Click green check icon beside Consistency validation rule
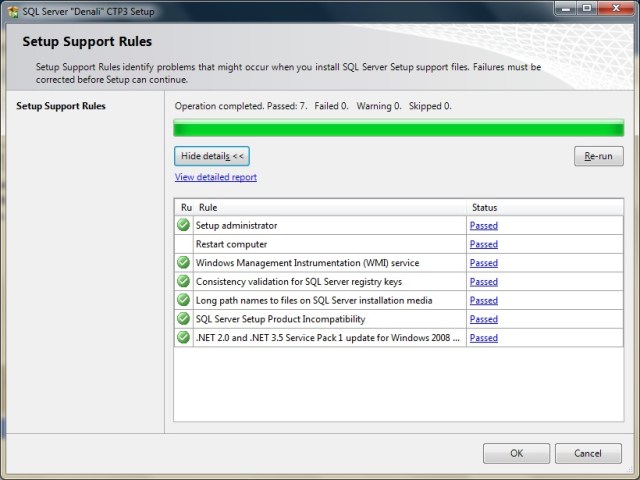640x480 pixels. click(183, 282)
